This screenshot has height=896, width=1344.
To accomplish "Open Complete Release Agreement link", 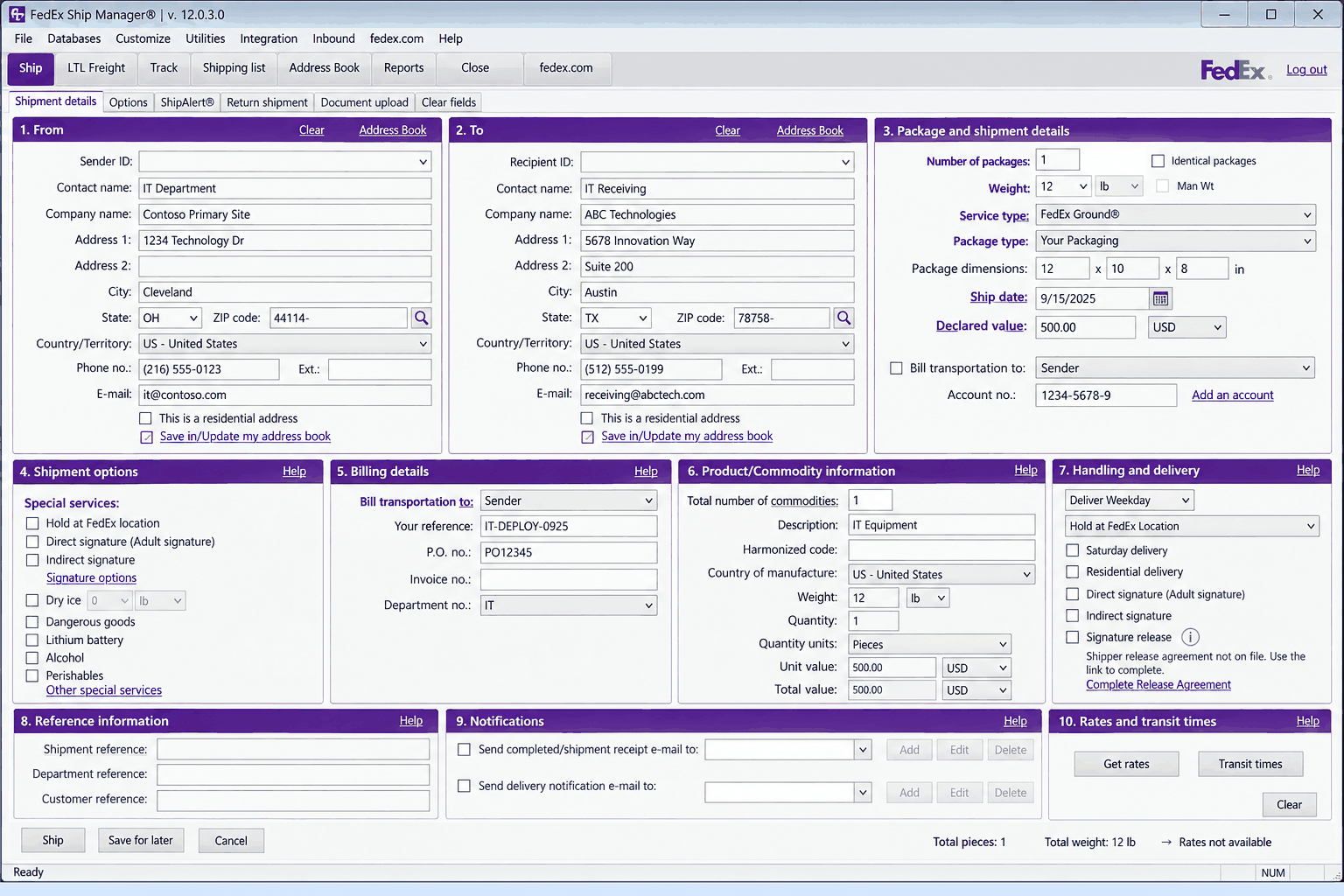I will pos(1158,685).
